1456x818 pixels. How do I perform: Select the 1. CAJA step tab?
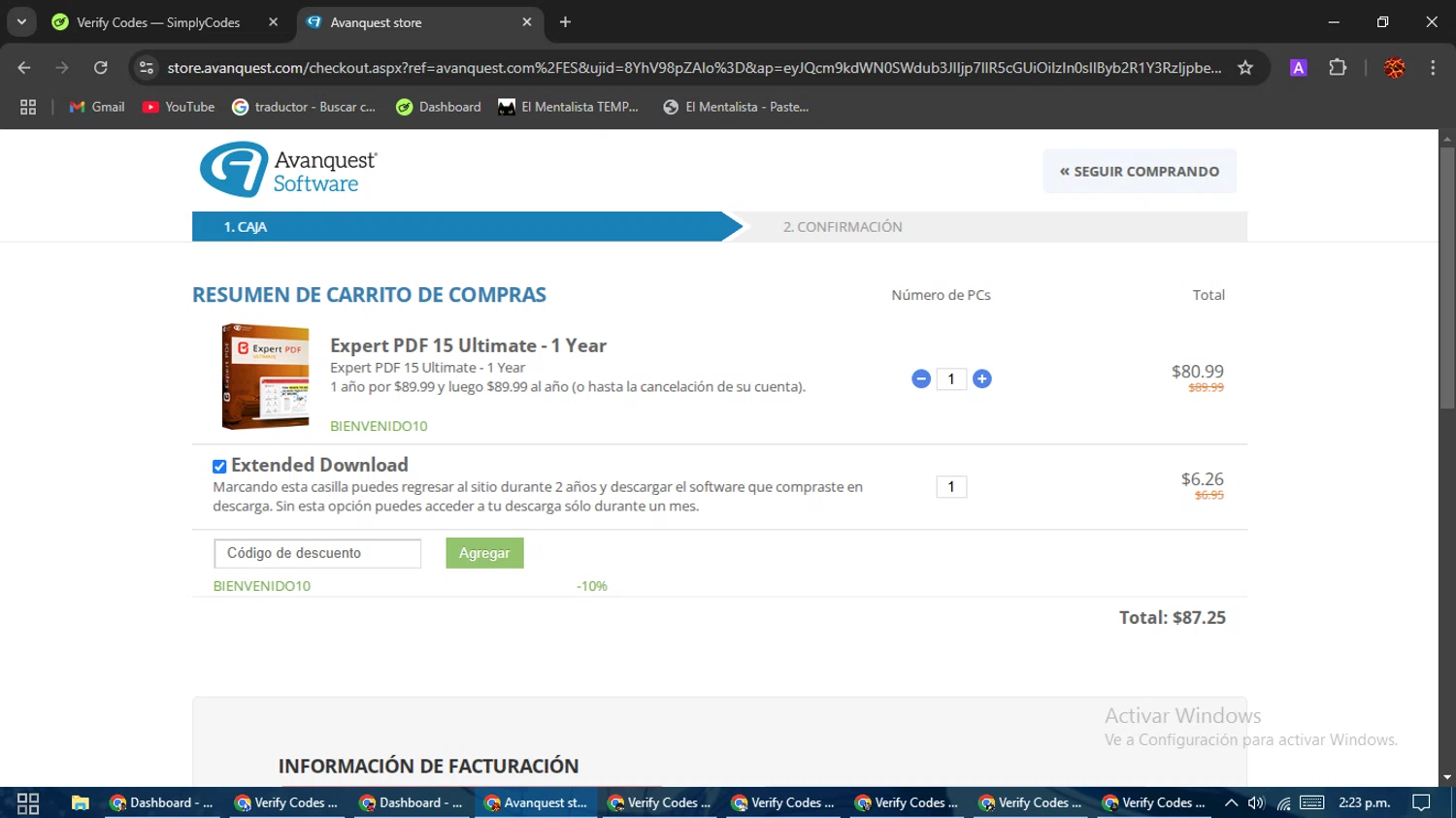(466, 227)
